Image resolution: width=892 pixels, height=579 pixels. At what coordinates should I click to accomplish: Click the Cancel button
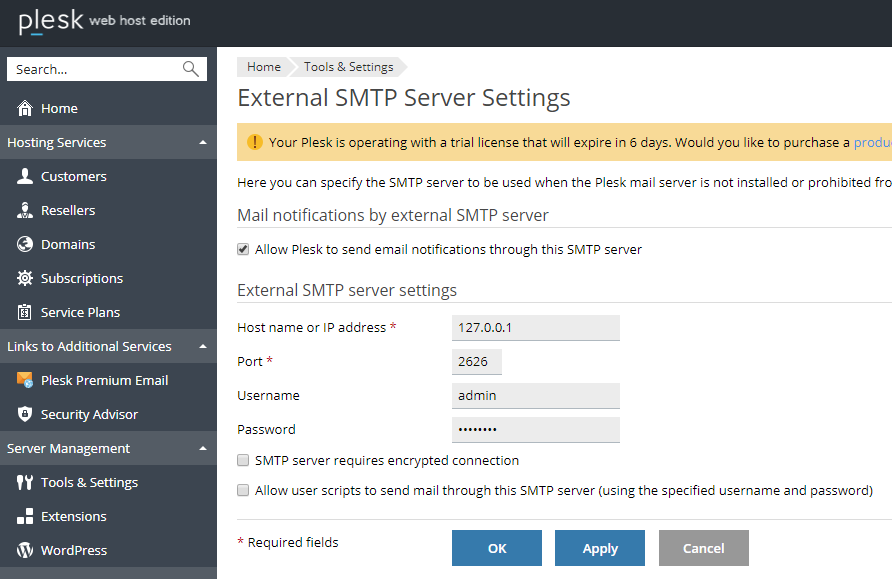coord(703,548)
